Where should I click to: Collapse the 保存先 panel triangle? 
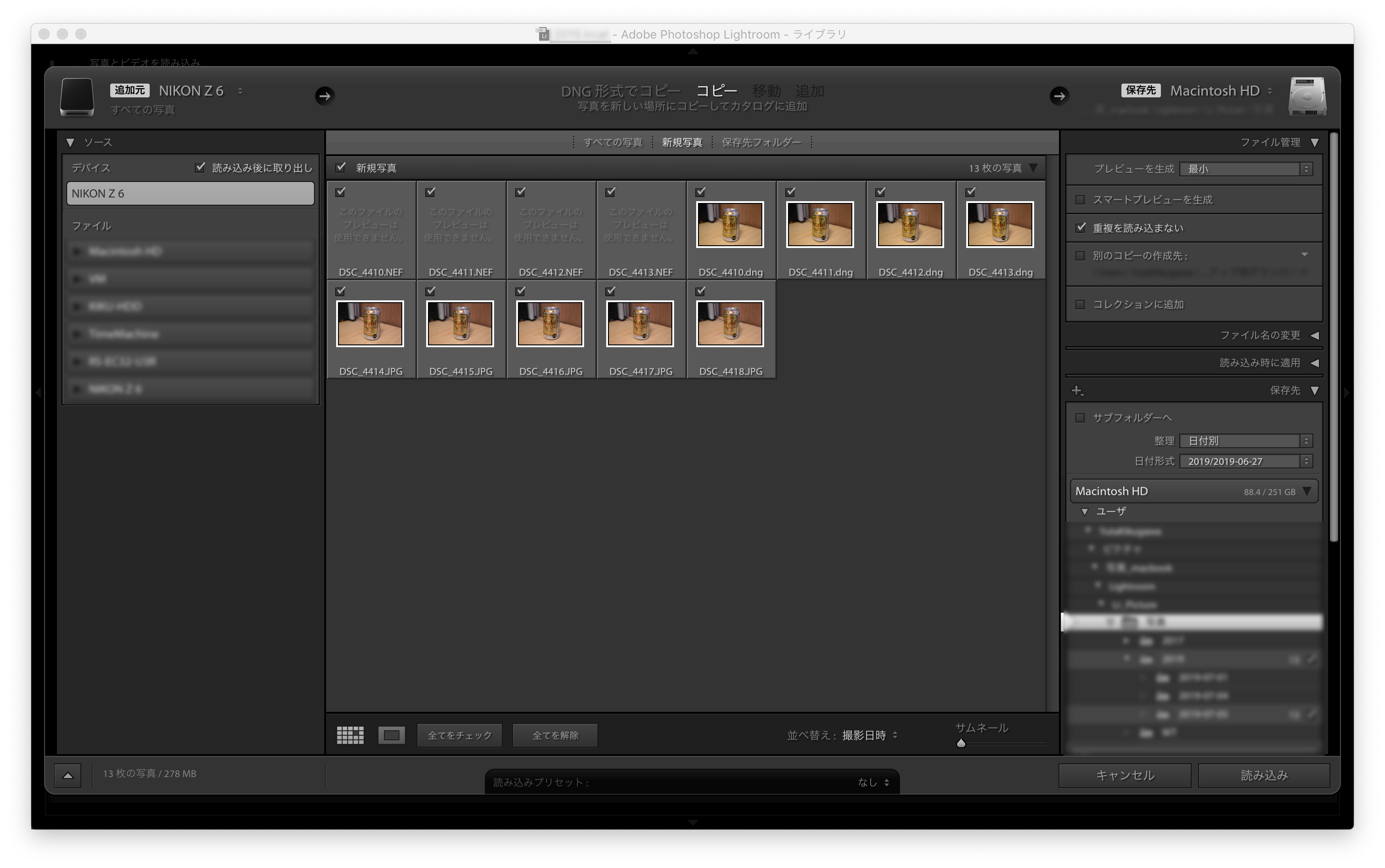tap(1315, 390)
